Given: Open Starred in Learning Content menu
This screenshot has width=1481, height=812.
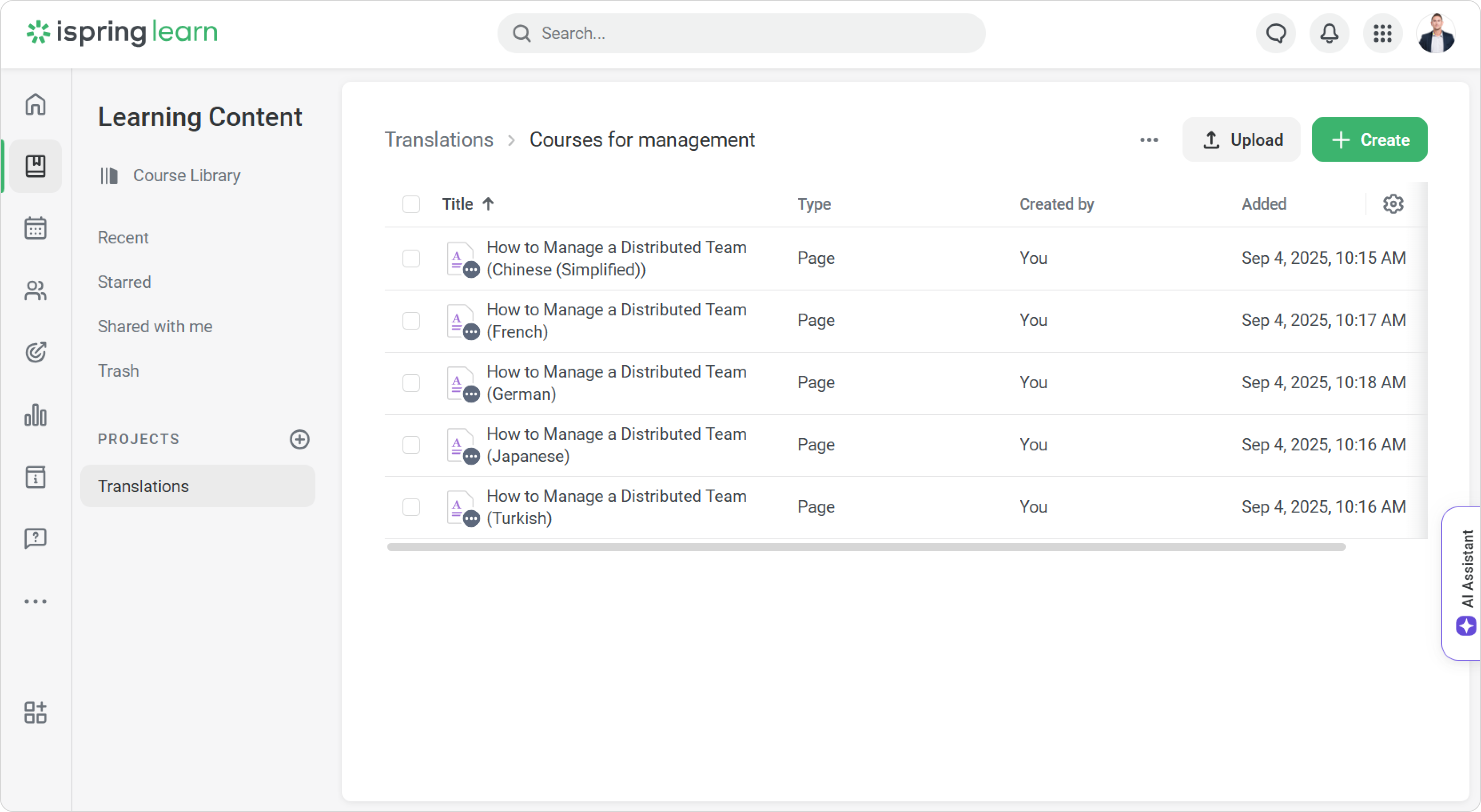Looking at the screenshot, I should [x=124, y=282].
